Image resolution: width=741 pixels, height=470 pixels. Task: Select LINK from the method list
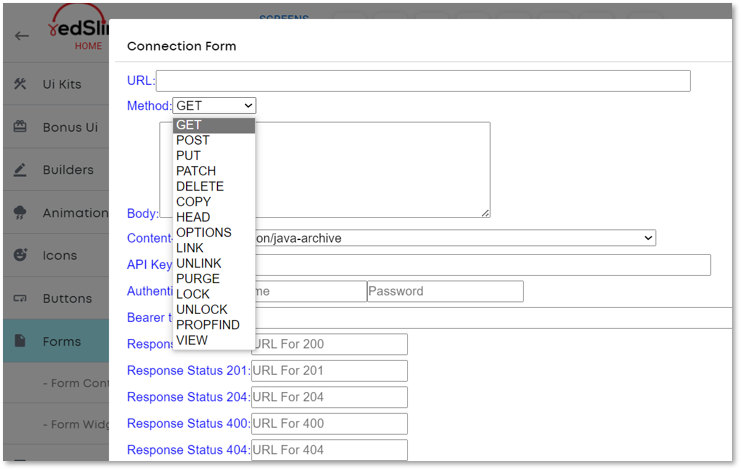[x=214, y=248]
